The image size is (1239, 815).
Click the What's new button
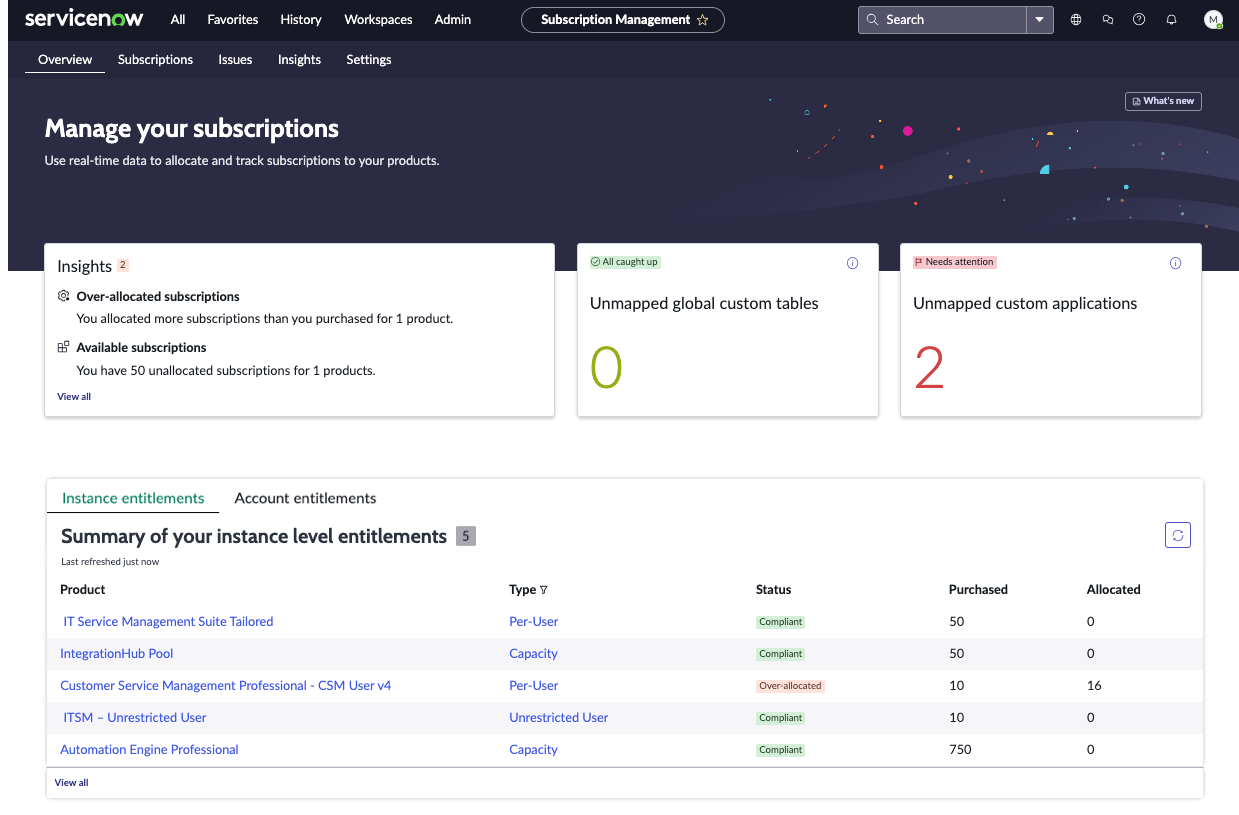pyautogui.click(x=1163, y=101)
